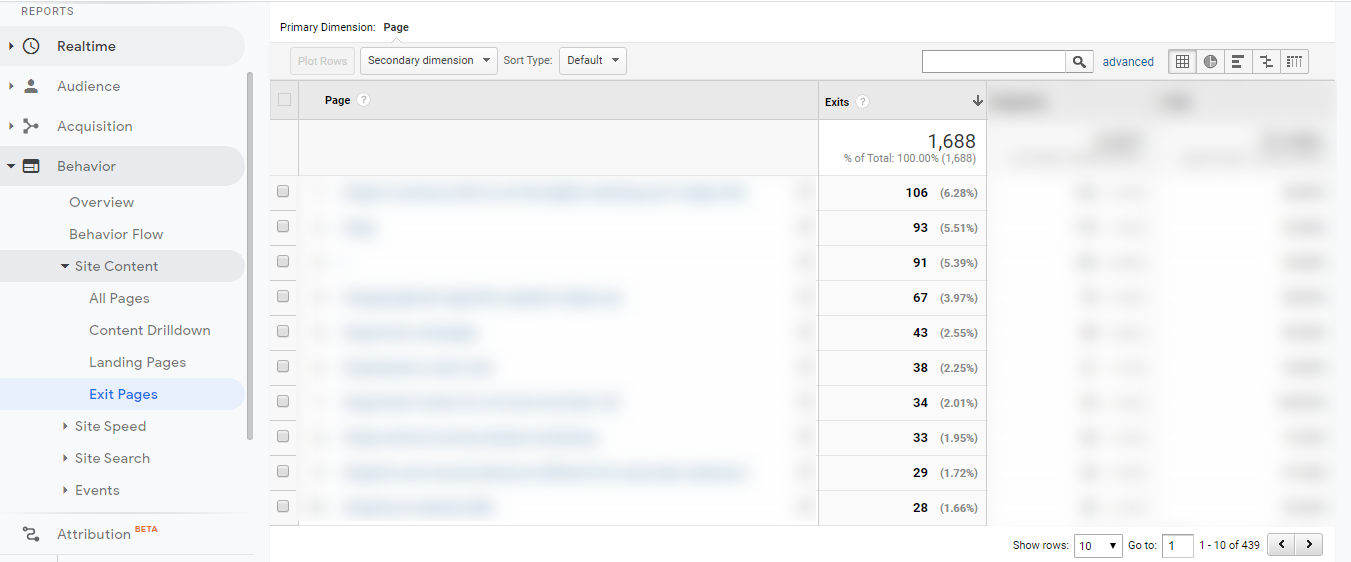
Task: Open the Sort Type Default dropdown
Action: point(592,60)
